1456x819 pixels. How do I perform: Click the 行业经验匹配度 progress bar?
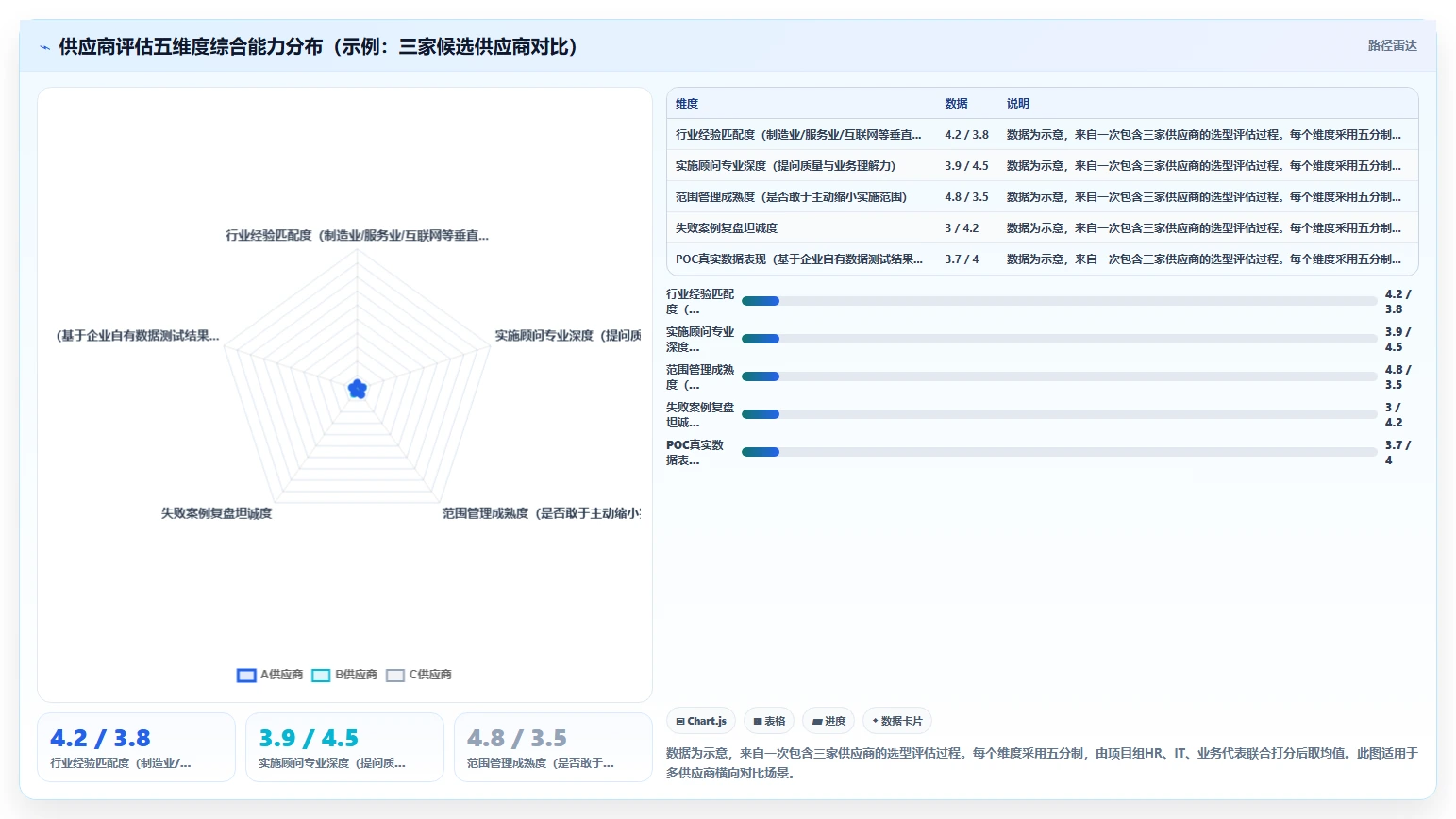[x=1060, y=301]
